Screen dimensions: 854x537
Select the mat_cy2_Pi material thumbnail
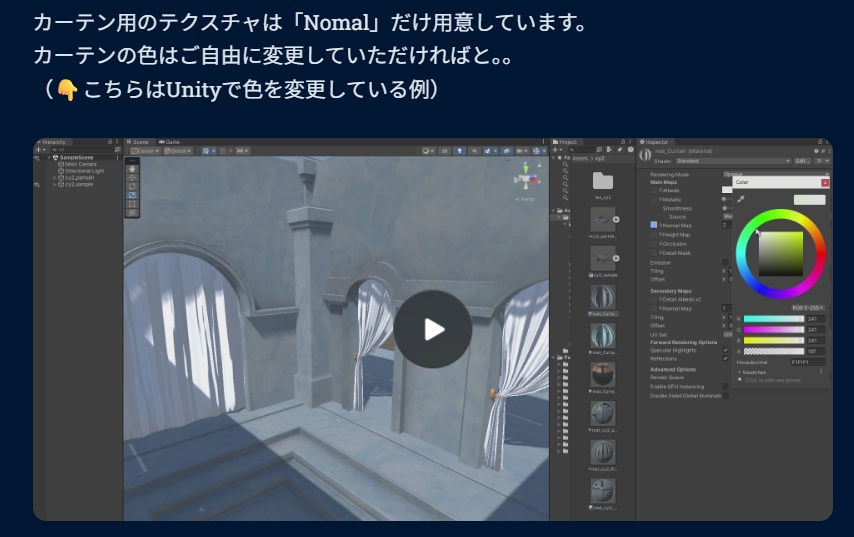pyautogui.click(x=603, y=452)
